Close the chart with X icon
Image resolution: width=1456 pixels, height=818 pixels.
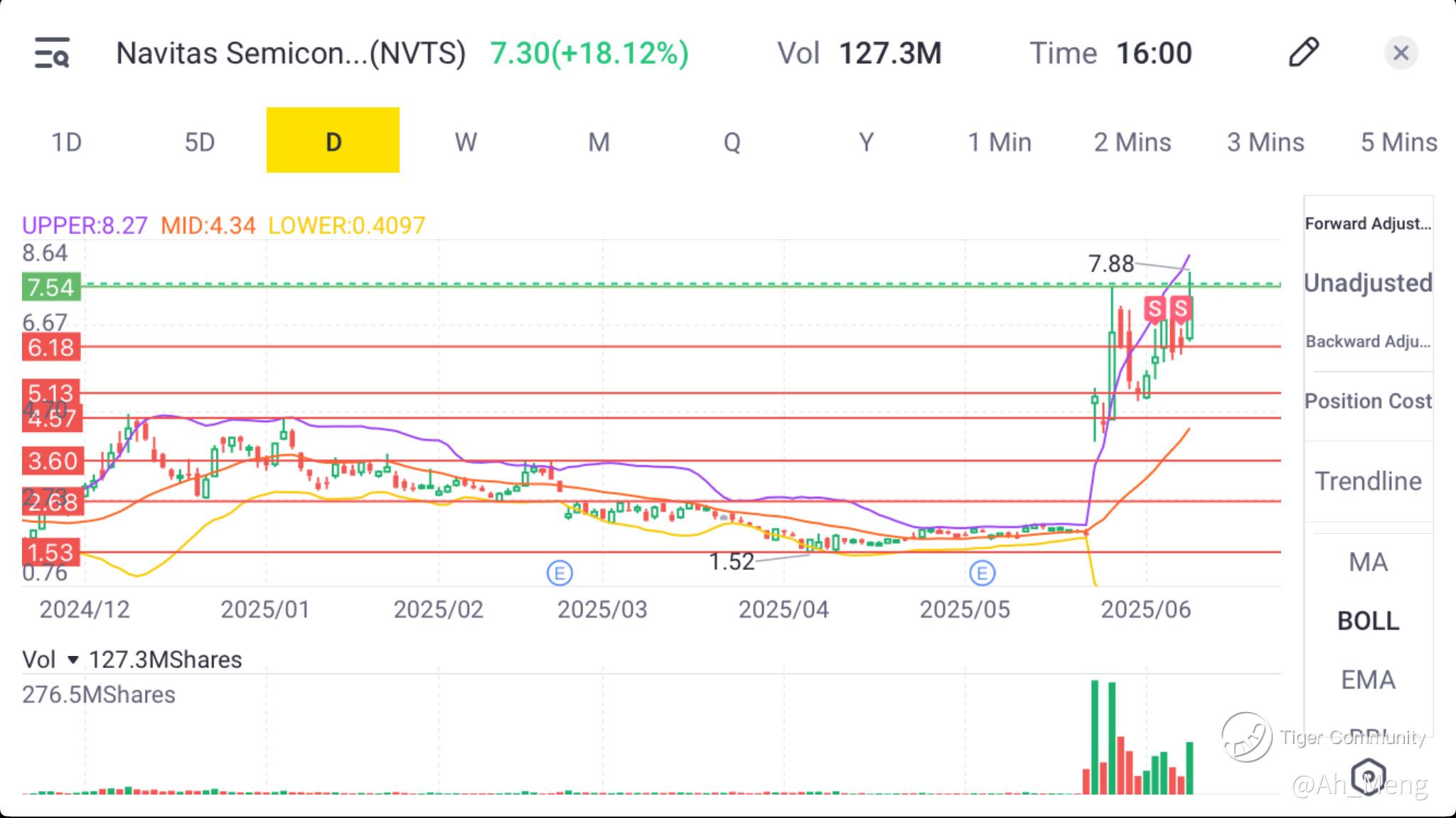pos(1401,53)
